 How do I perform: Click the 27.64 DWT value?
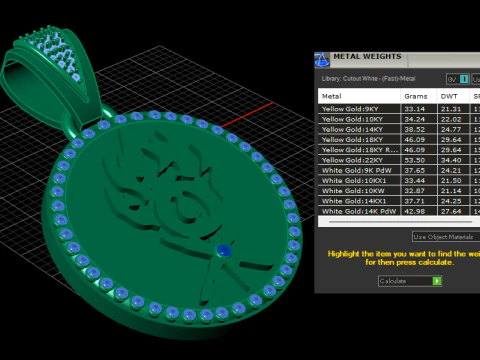pos(451,211)
